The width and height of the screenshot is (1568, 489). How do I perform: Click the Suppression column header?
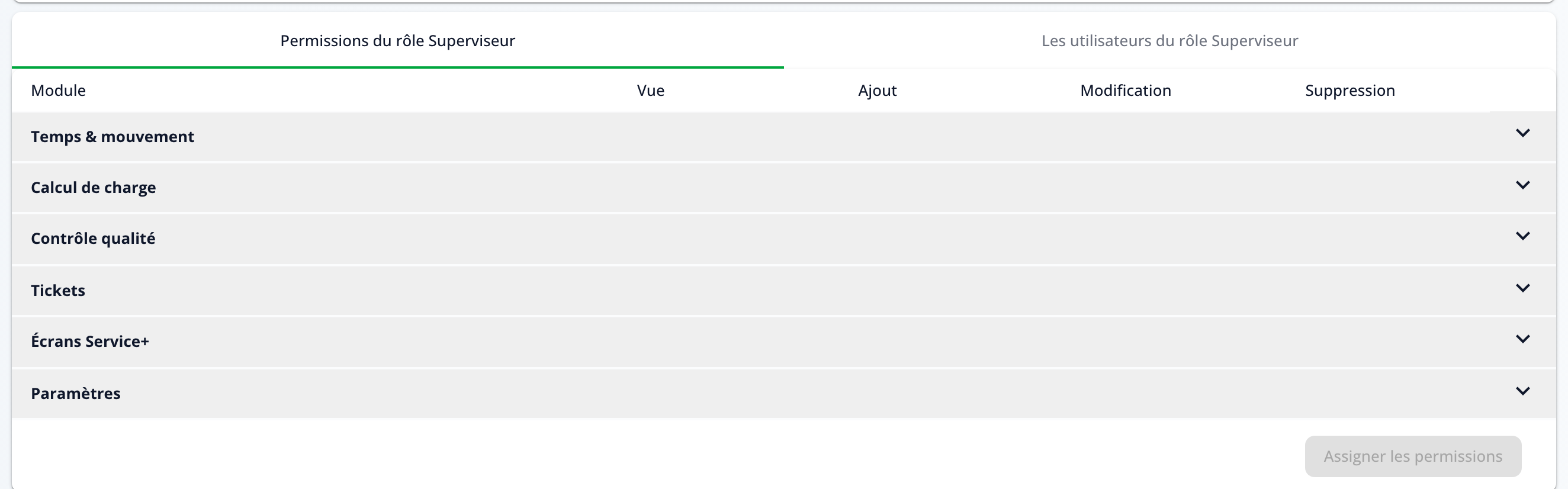coord(1349,91)
